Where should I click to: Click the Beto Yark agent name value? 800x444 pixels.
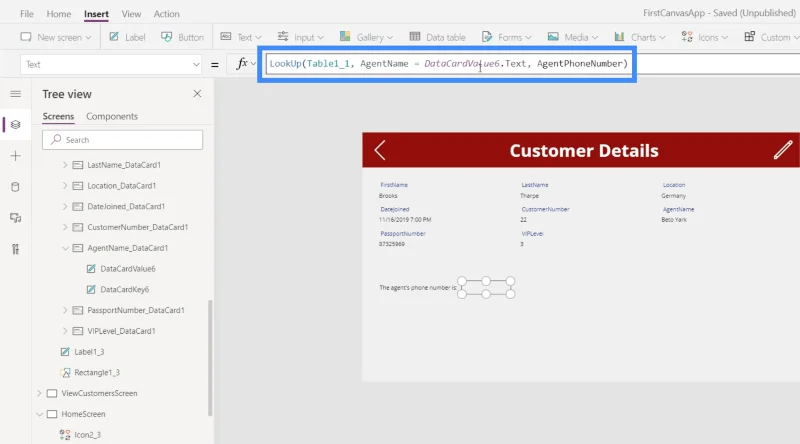[x=674, y=219]
